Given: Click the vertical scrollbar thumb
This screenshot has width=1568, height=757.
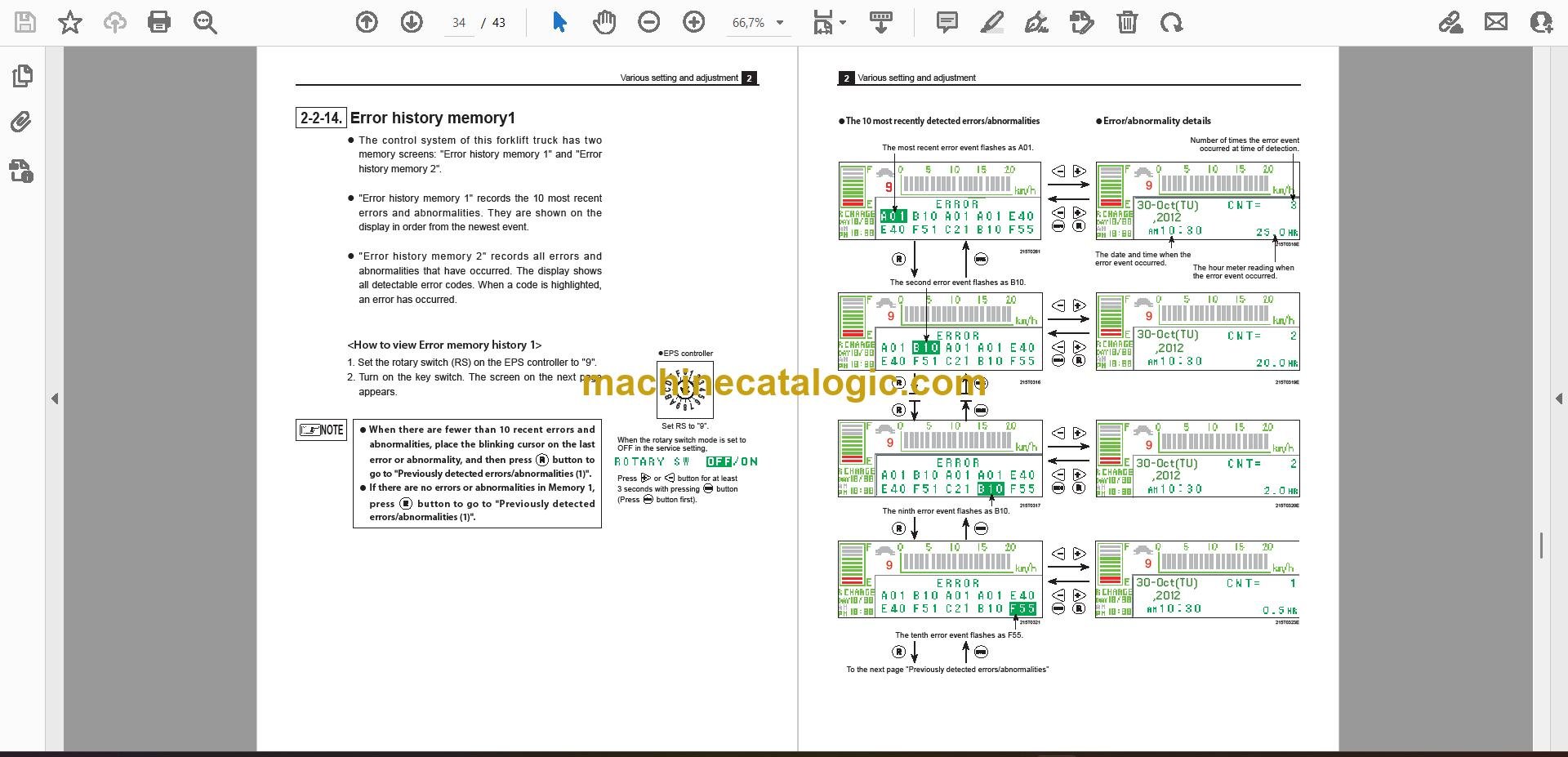Looking at the screenshot, I should [1541, 545].
